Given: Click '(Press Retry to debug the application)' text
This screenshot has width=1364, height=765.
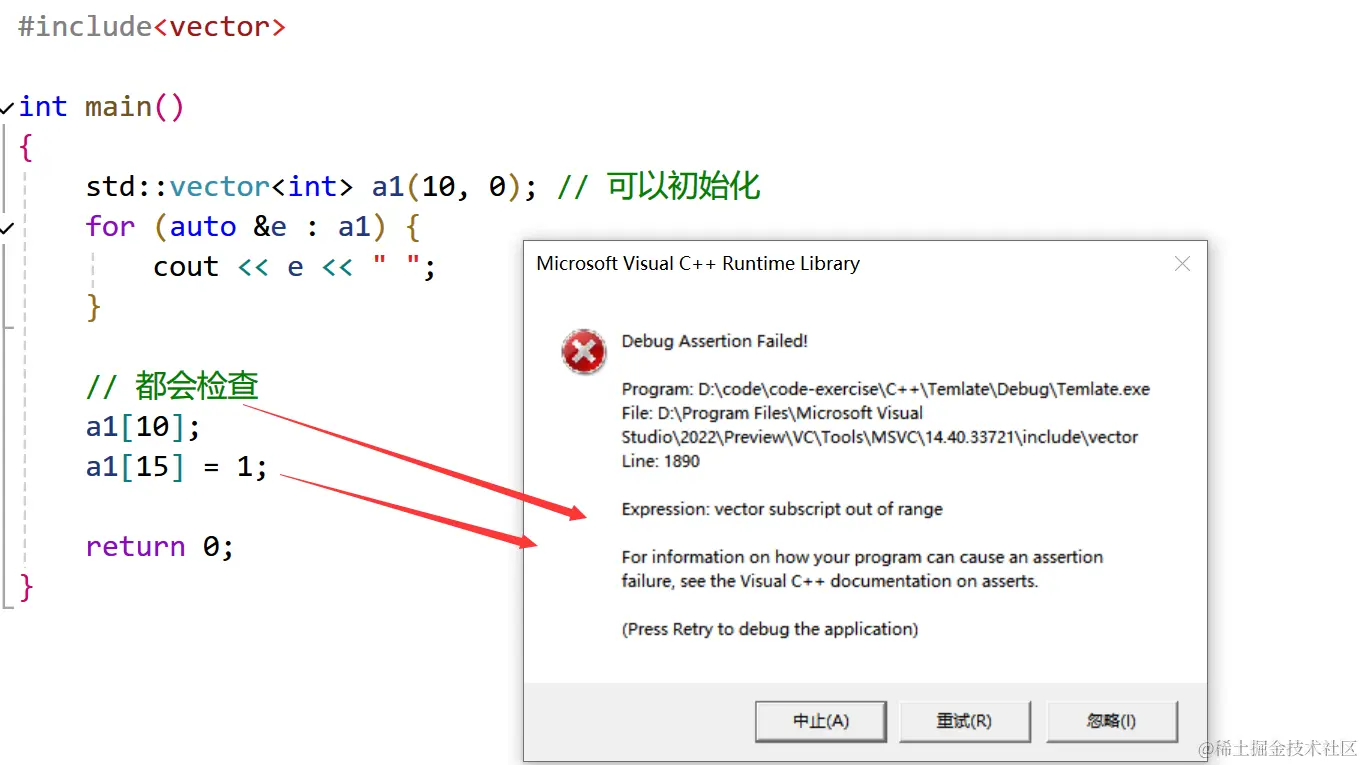Looking at the screenshot, I should click(x=770, y=629).
